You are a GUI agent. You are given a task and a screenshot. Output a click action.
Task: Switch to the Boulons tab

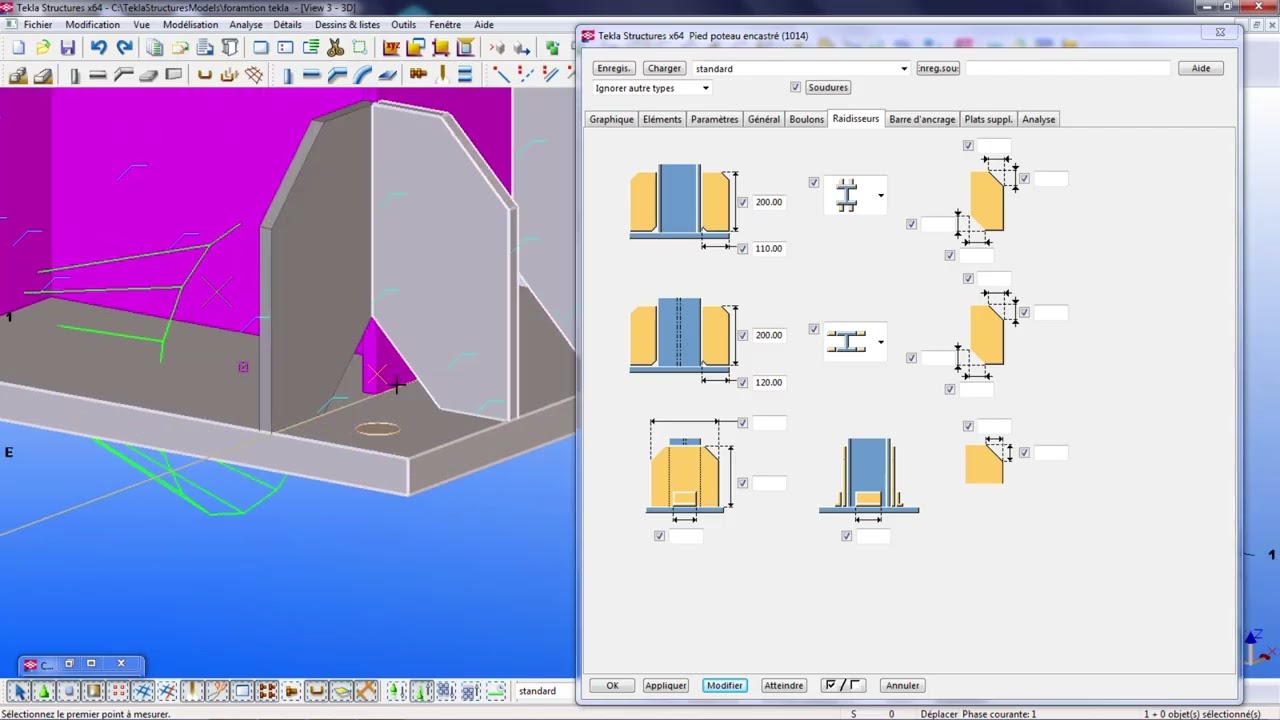point(806,119)
